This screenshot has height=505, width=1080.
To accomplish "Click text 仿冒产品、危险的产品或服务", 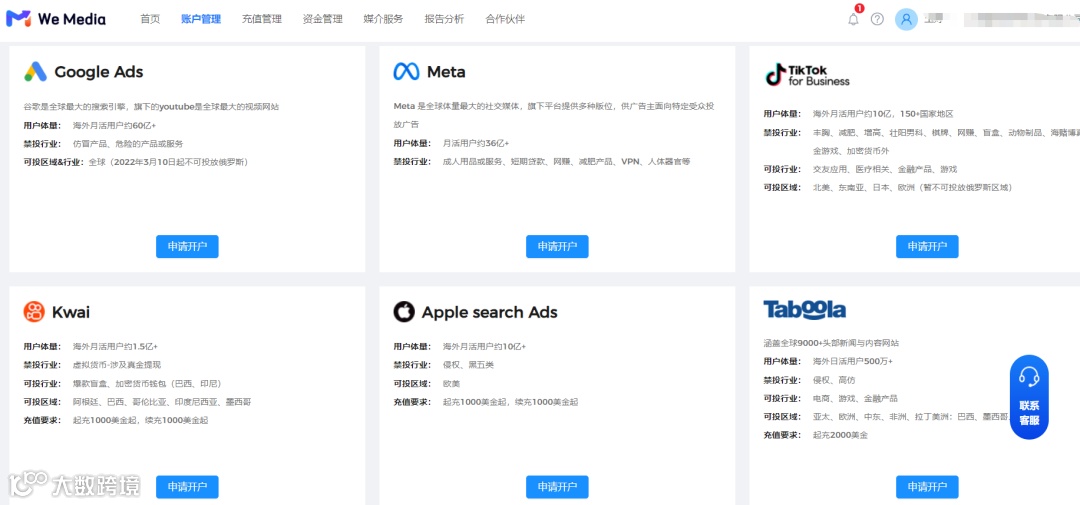I will coord(128,144).
